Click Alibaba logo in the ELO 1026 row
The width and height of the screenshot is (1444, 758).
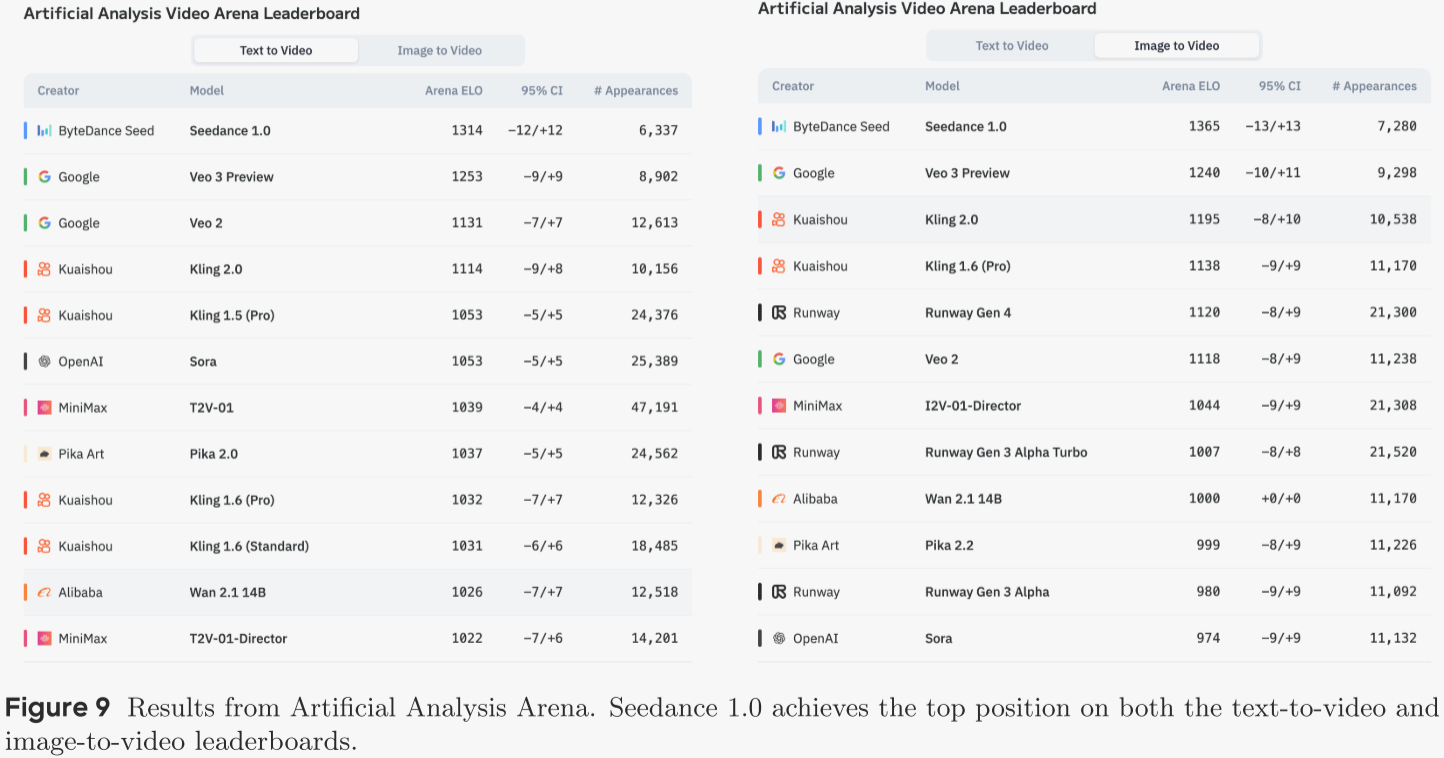(44, 592)
